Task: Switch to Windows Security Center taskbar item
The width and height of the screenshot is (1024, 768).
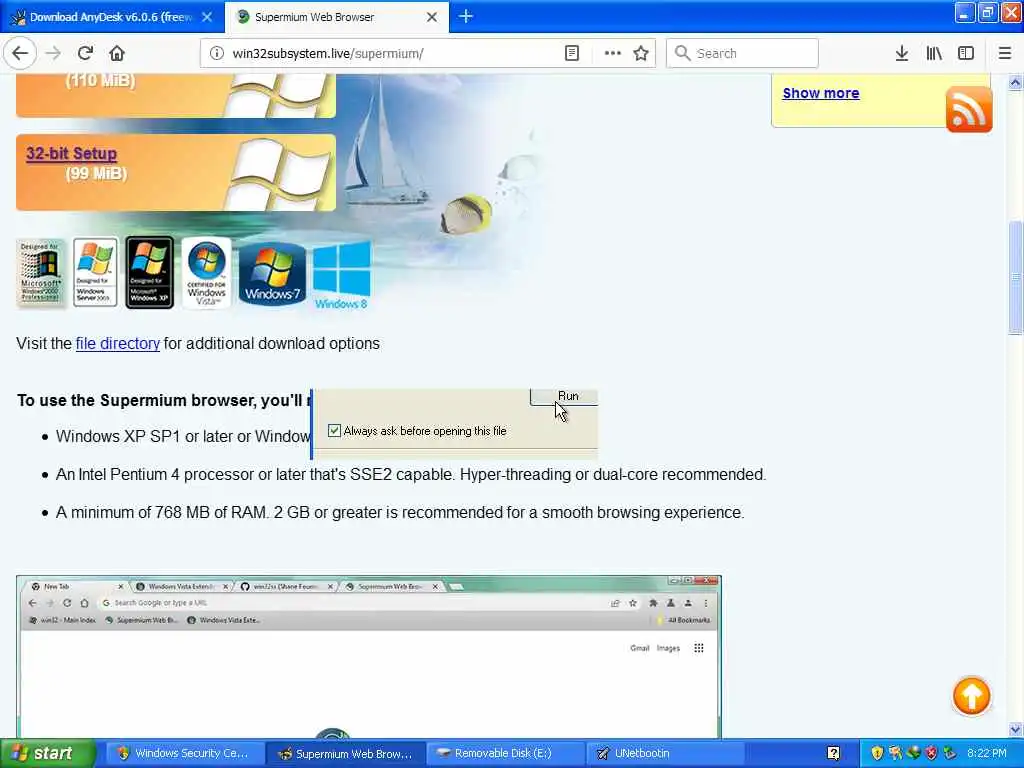Action: 184,753
